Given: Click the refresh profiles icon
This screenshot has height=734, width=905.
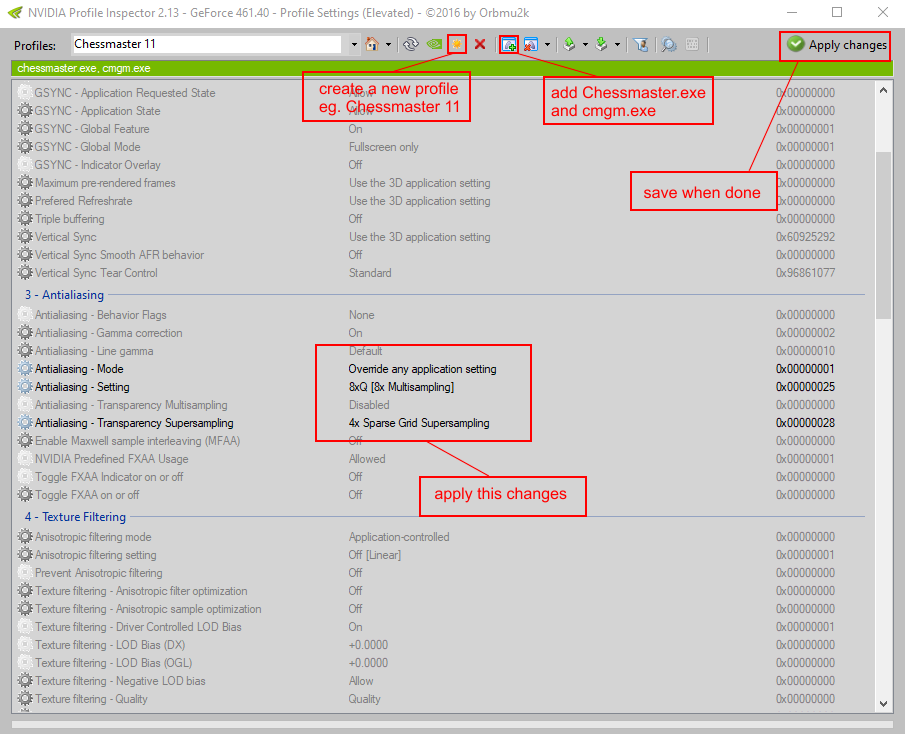Looking at the screenshot, I should [411, 44].
